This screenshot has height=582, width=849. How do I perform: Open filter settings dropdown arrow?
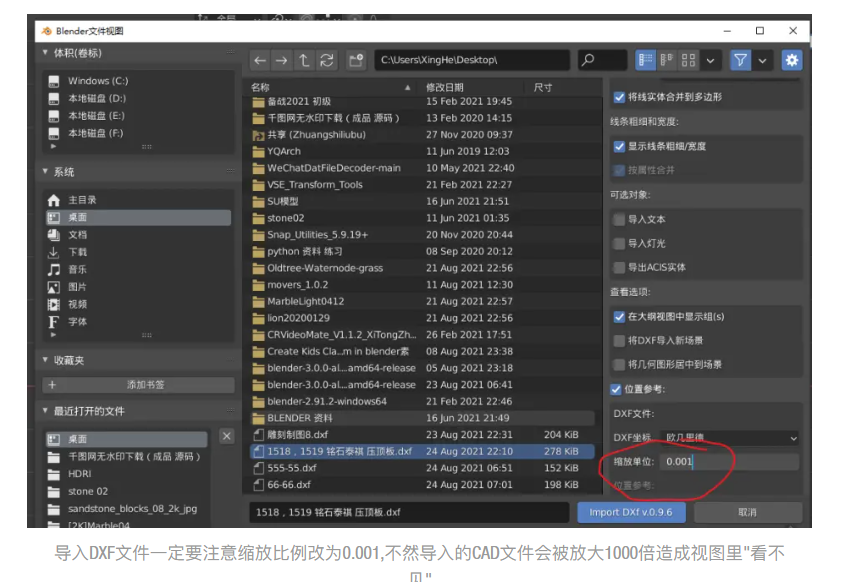[x=762, y=60]
